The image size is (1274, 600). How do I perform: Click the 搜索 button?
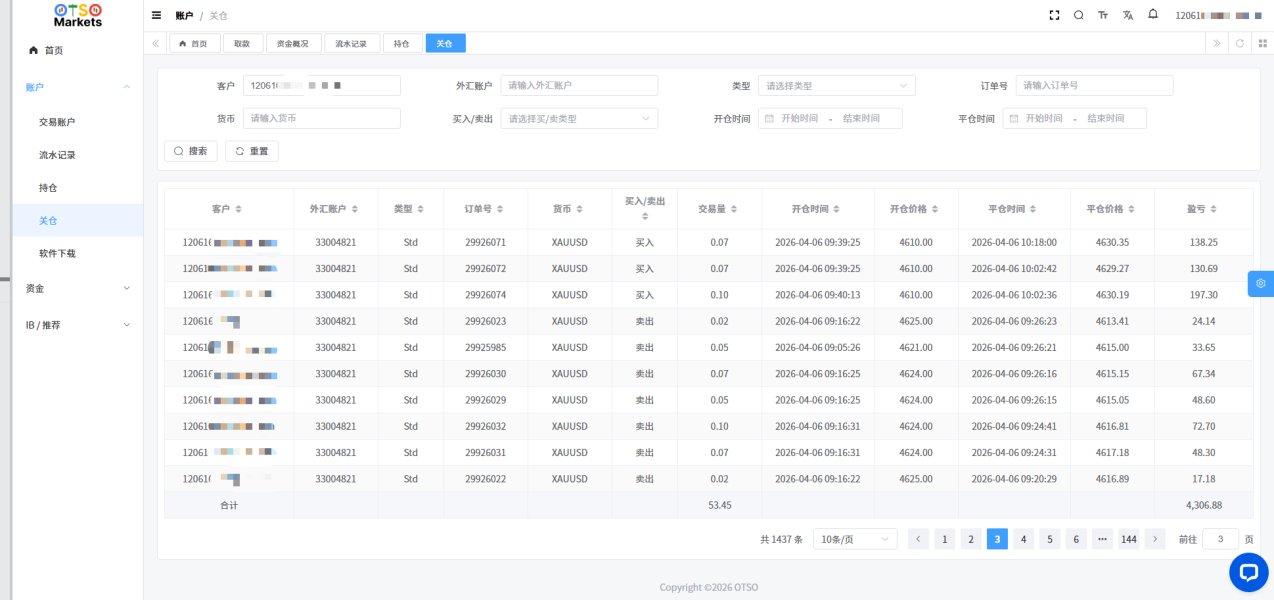(190, 151)
